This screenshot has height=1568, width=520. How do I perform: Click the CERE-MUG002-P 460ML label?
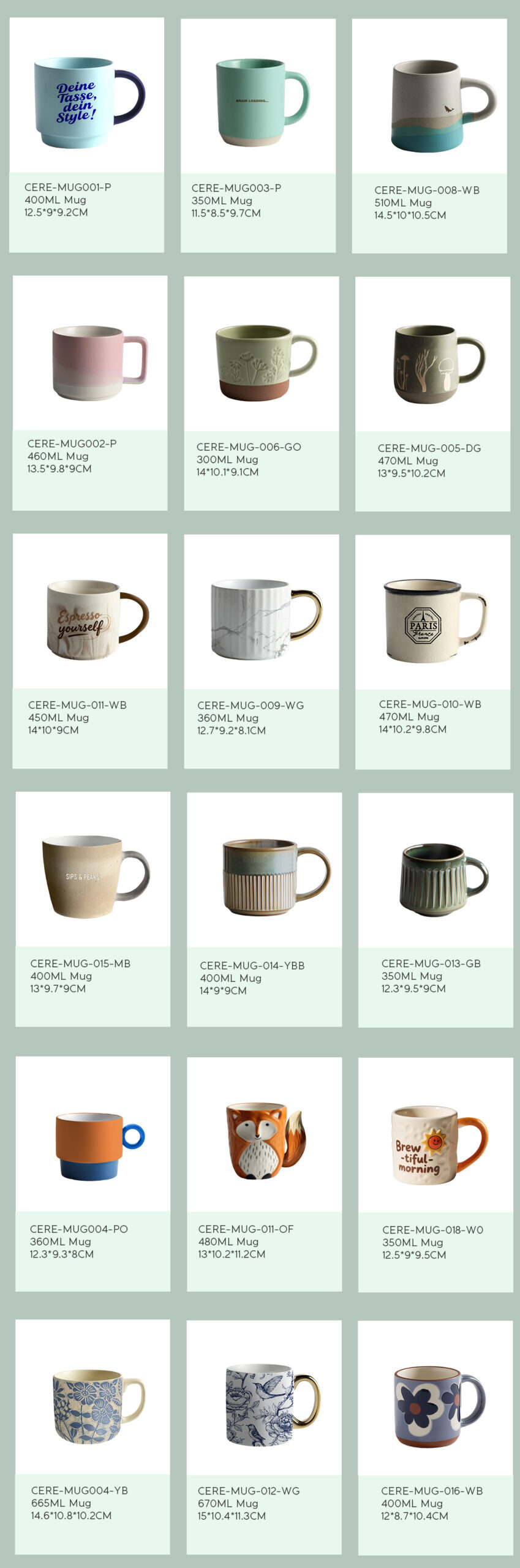(x=71, y=456)
